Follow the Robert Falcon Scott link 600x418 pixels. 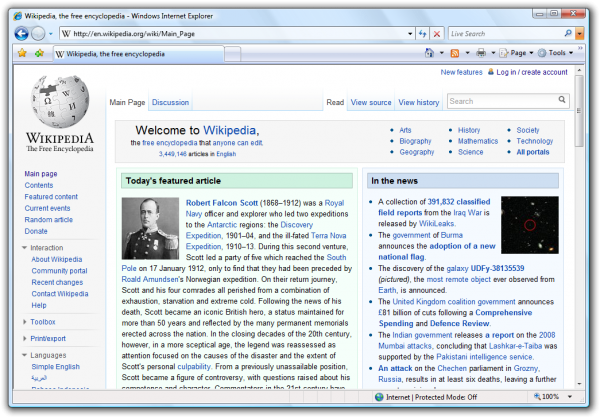(222, 203)
